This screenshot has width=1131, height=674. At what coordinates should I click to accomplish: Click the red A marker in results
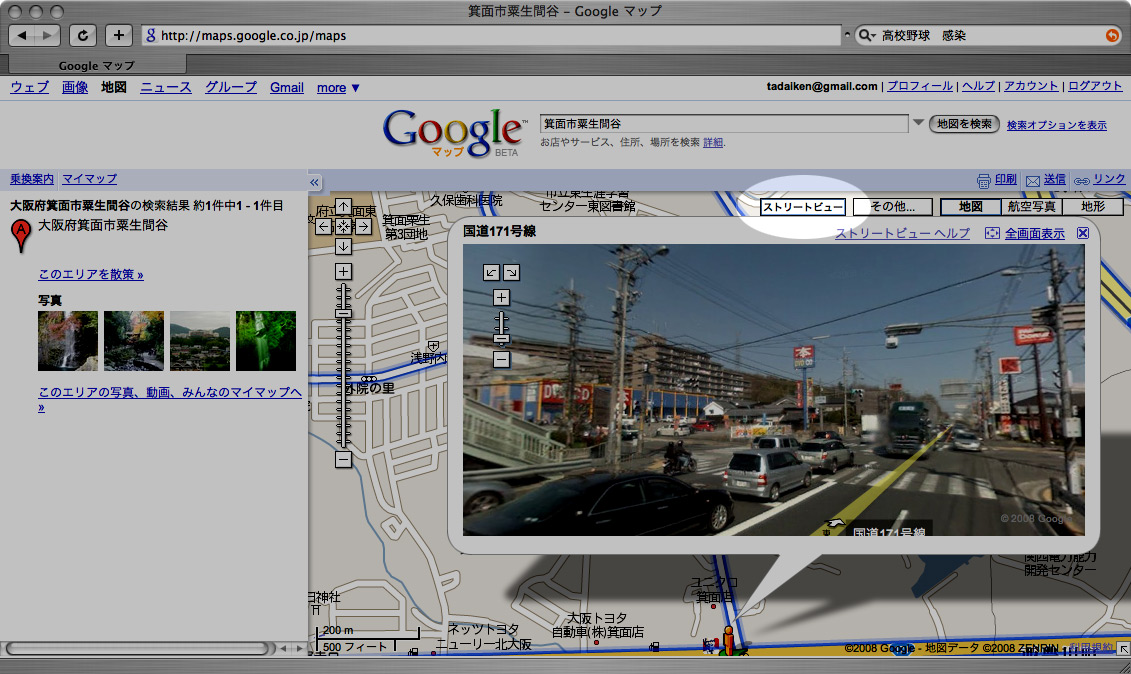click(22, 235)
